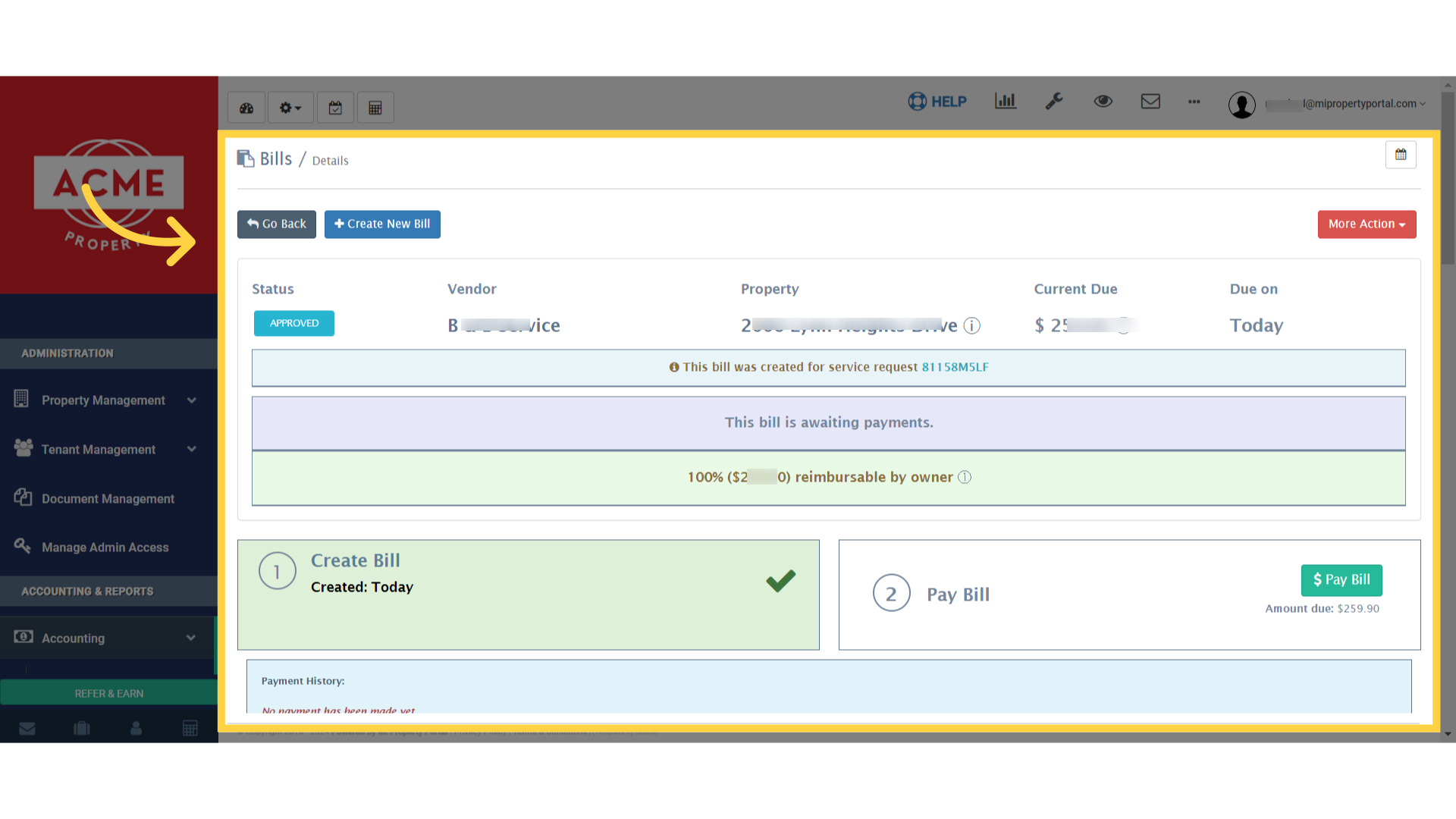The height and width of the screenshot is (819, 1456).
Task: Click the scrollbar down arrow
Action: pyautogui.click(x=1448, y=734)
